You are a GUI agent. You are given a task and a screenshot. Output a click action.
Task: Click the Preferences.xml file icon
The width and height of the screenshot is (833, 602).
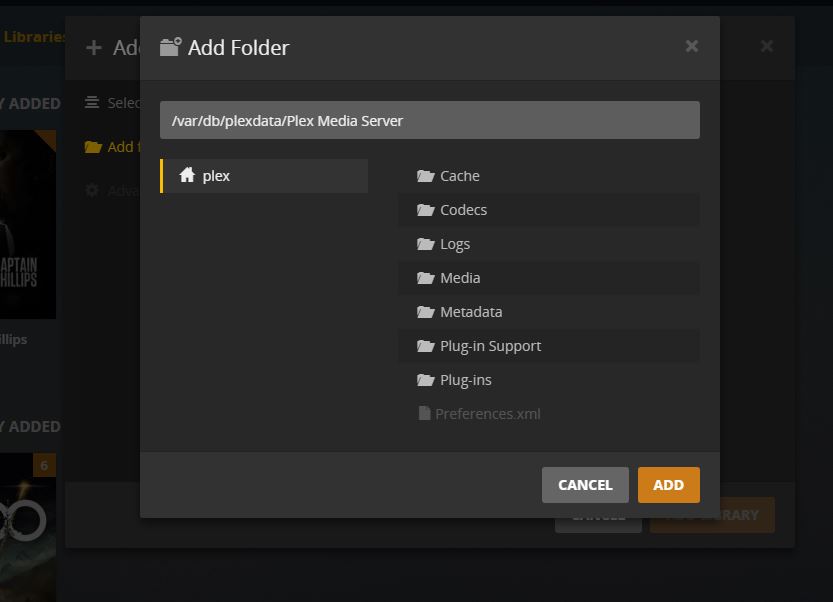click(x=425, y=414)
